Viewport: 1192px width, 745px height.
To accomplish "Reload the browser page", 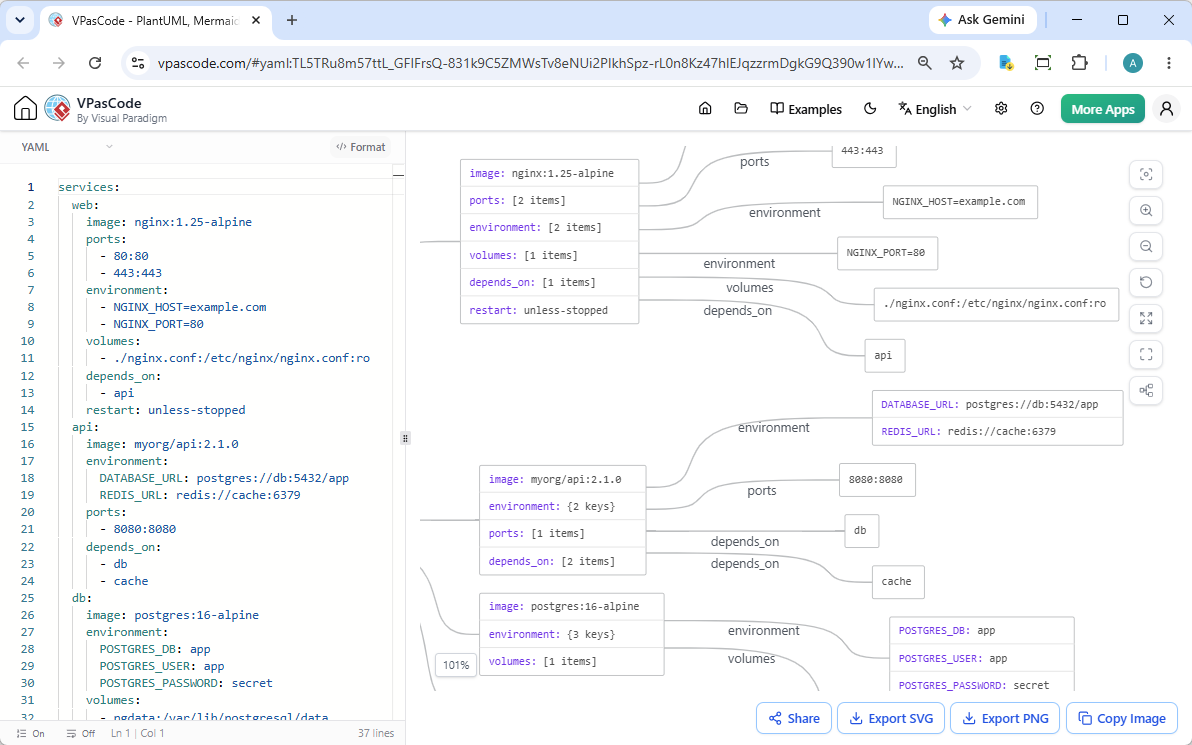I will (x=95, y=63).
